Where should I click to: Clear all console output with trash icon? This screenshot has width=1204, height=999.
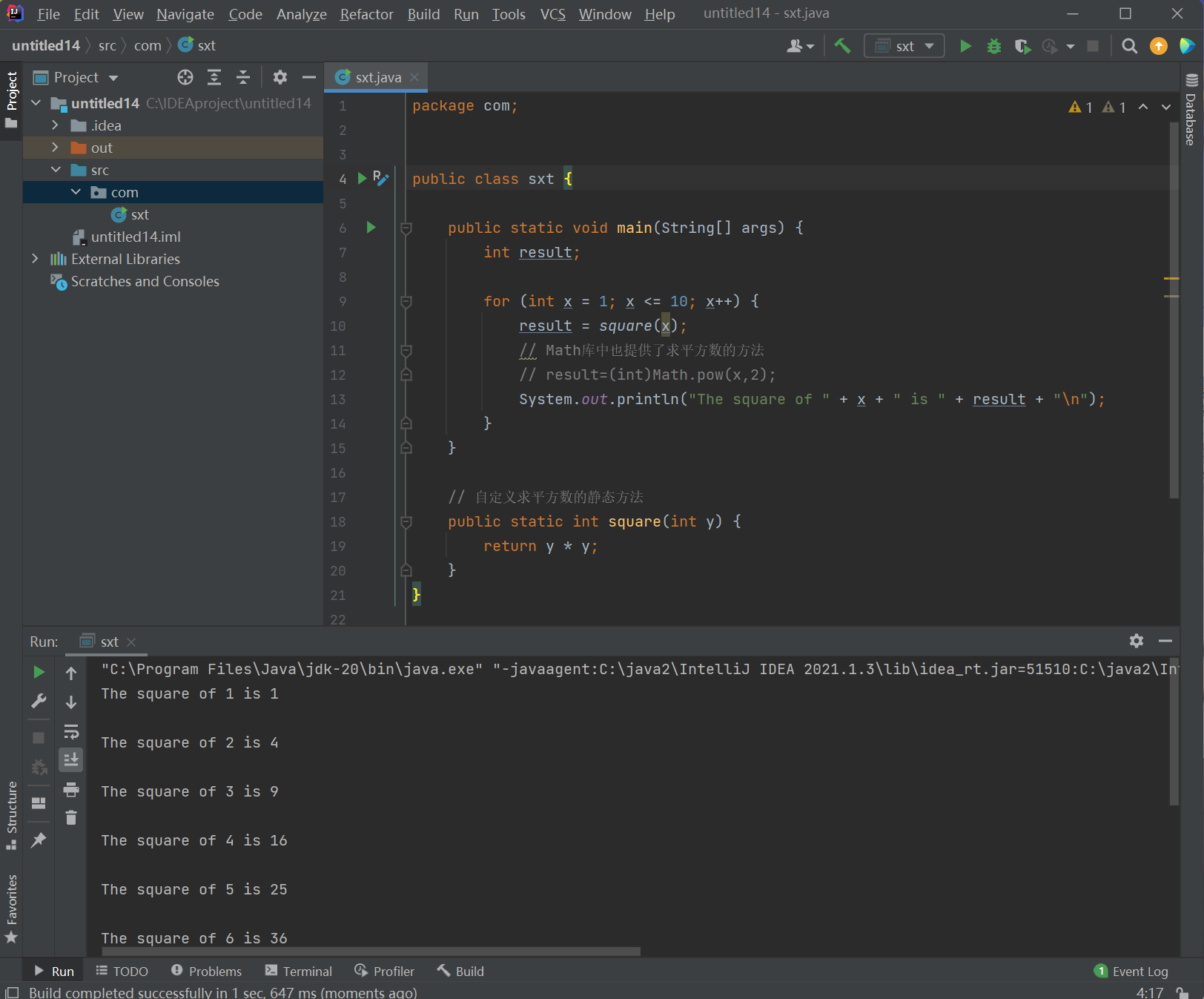(x=71, y=817)
